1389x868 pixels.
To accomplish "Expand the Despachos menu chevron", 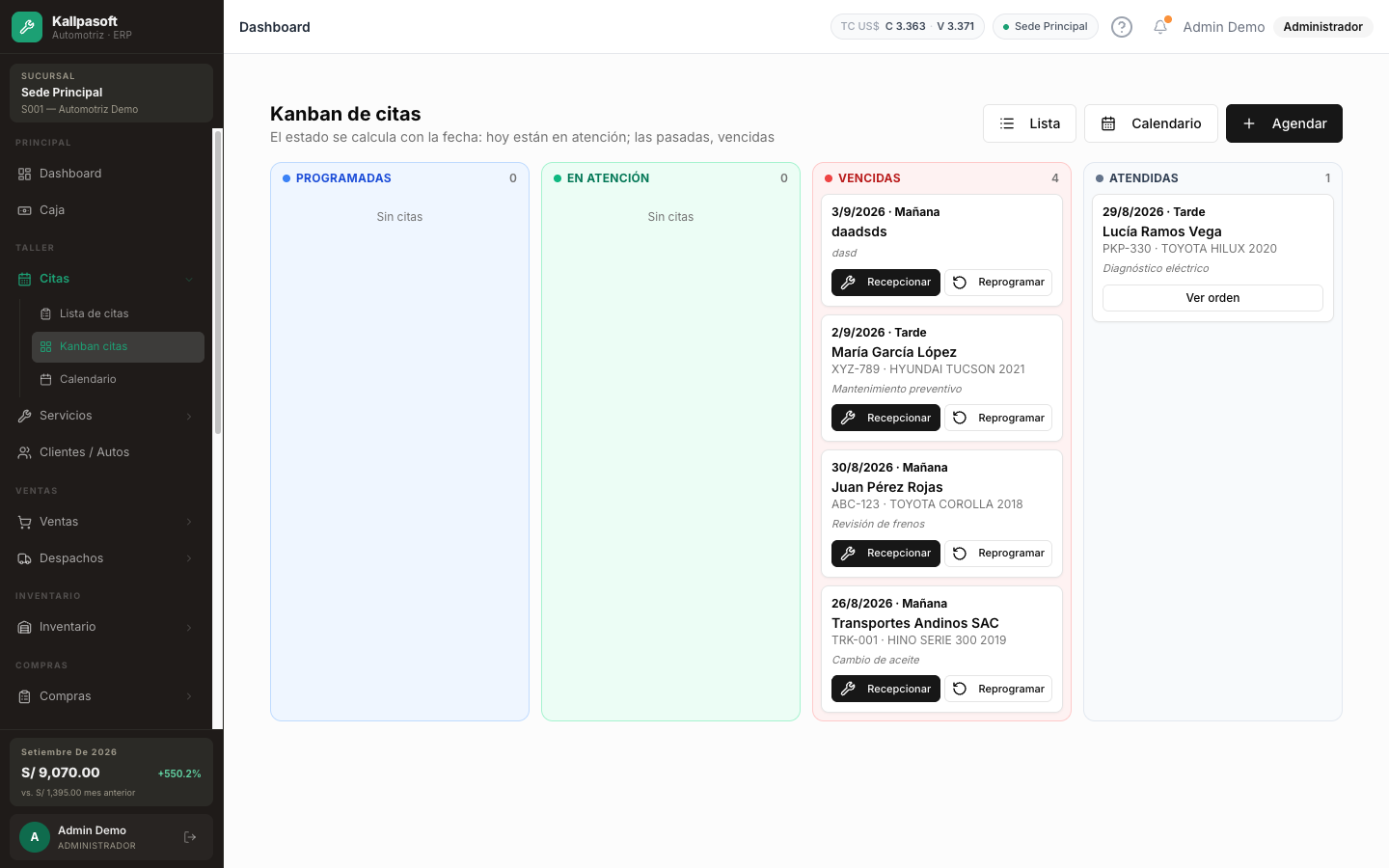I will coord(189,558).
